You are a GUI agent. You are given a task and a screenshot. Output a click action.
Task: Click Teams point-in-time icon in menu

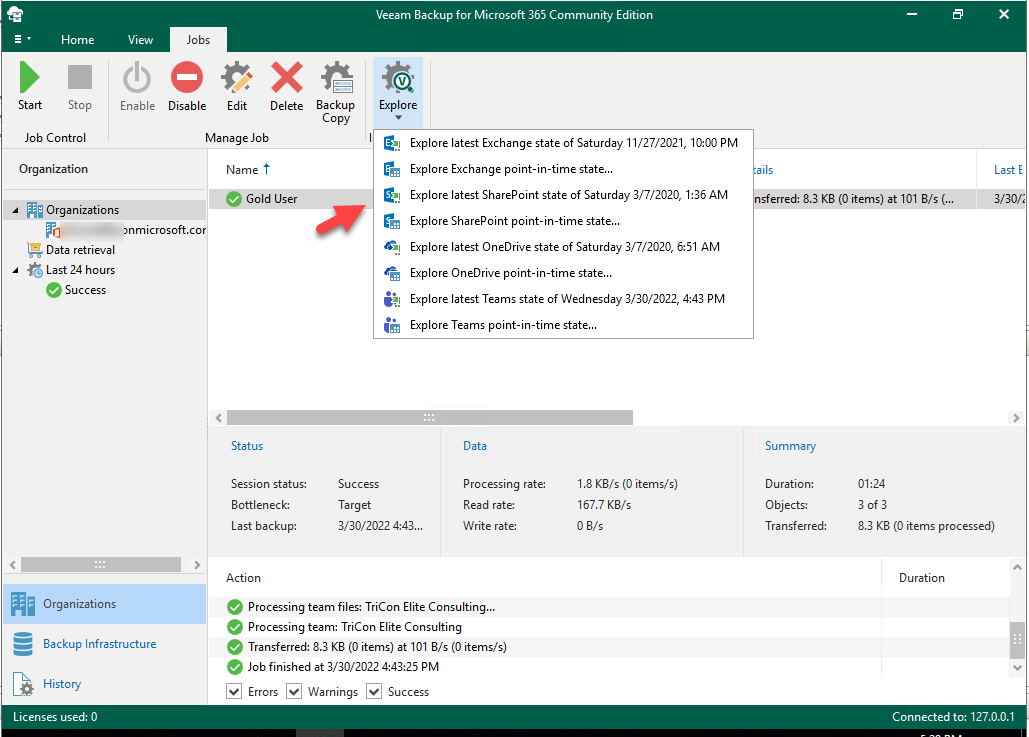tap(392, 325)
